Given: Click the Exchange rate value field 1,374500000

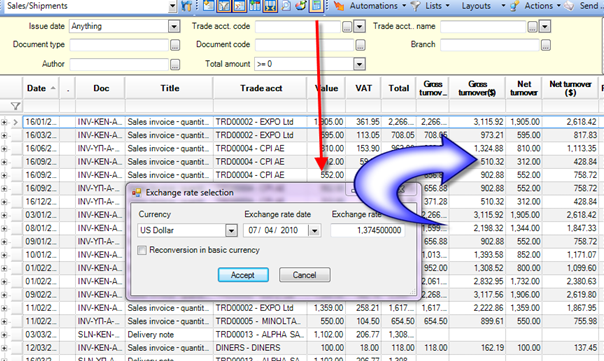Looking at the screenshot, I should (x=367, y=230).
